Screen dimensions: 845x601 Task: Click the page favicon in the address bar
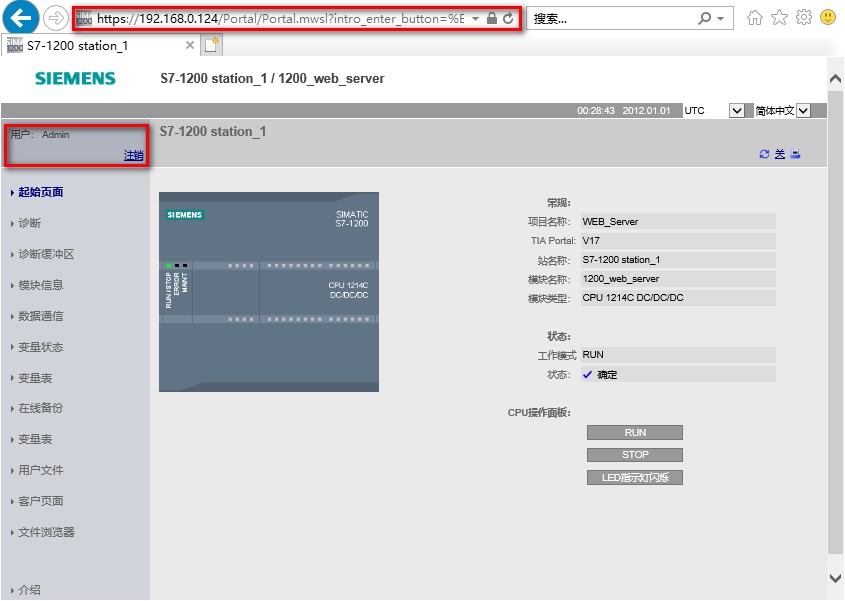pos(84,19)
